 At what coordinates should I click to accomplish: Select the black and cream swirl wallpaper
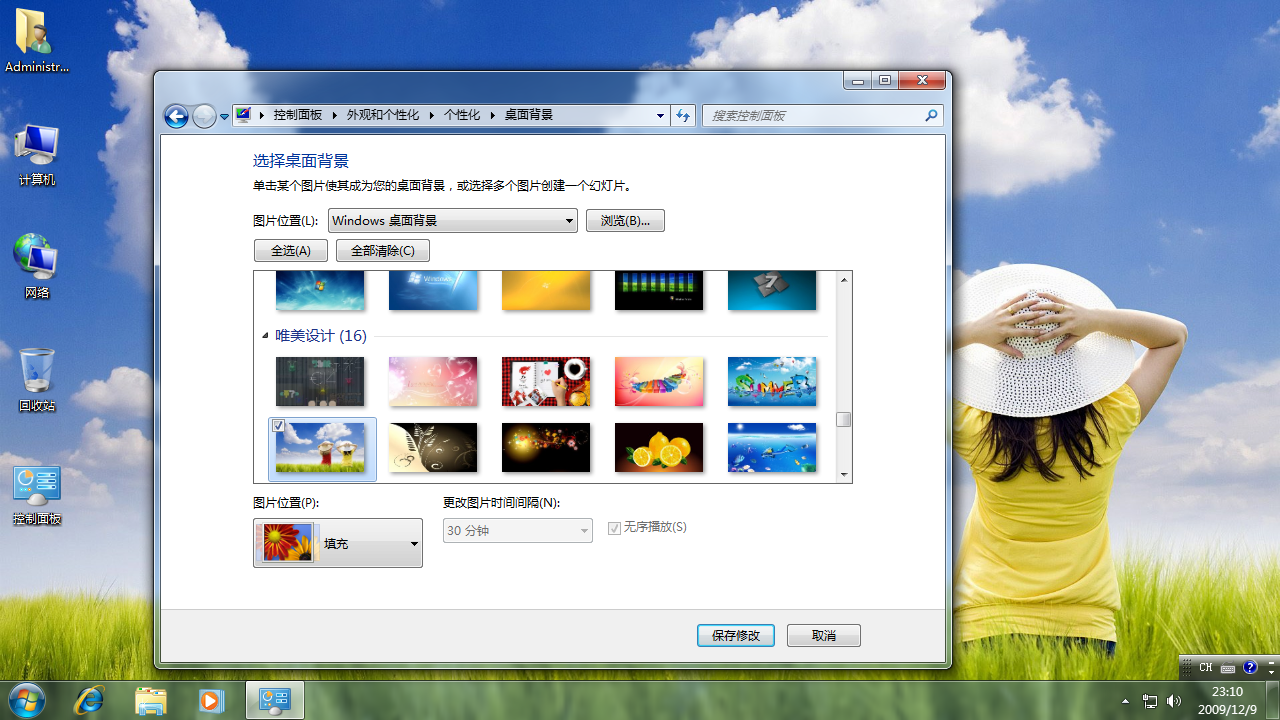(x=433, y=447)
